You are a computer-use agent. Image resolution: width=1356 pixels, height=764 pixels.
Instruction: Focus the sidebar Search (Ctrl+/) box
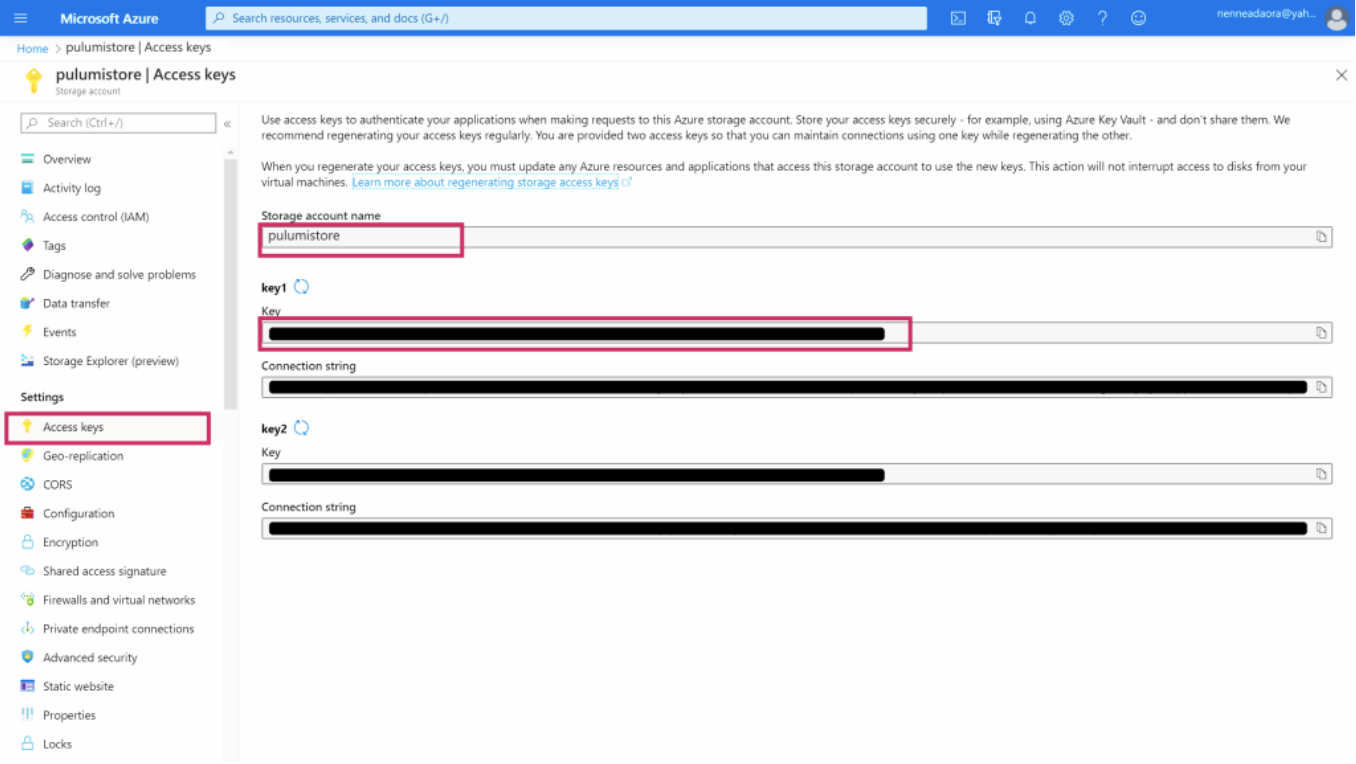[x=118, y=123]
